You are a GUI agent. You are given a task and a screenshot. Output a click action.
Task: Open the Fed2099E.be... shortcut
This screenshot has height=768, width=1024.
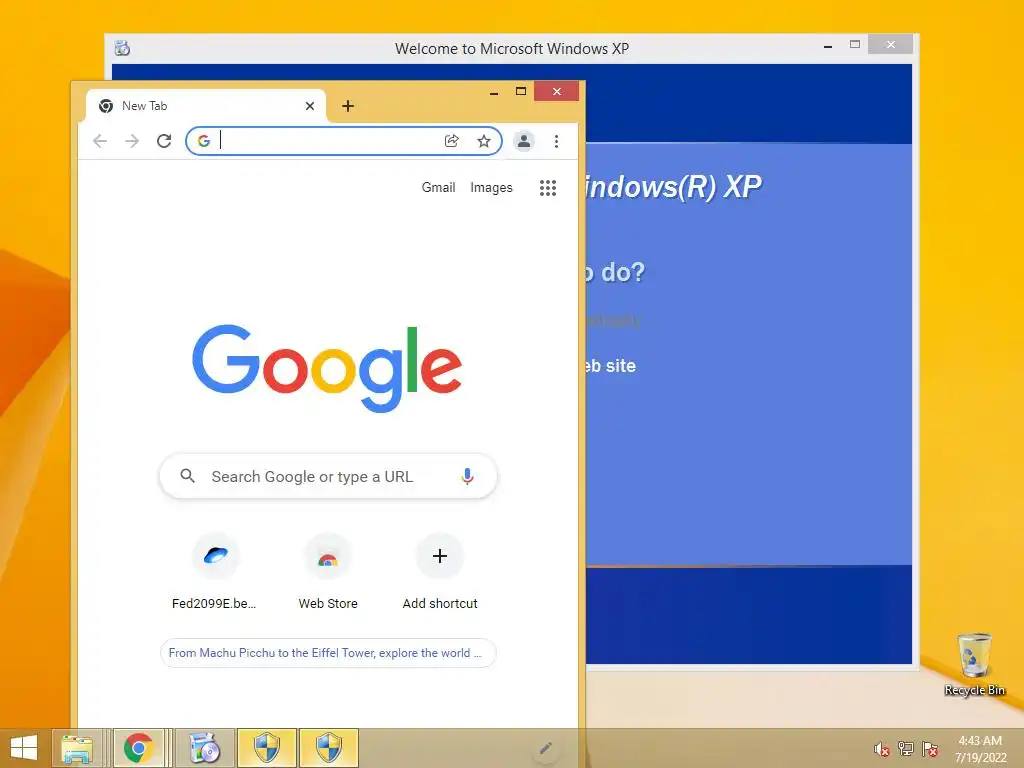click(x=215, y=572)
